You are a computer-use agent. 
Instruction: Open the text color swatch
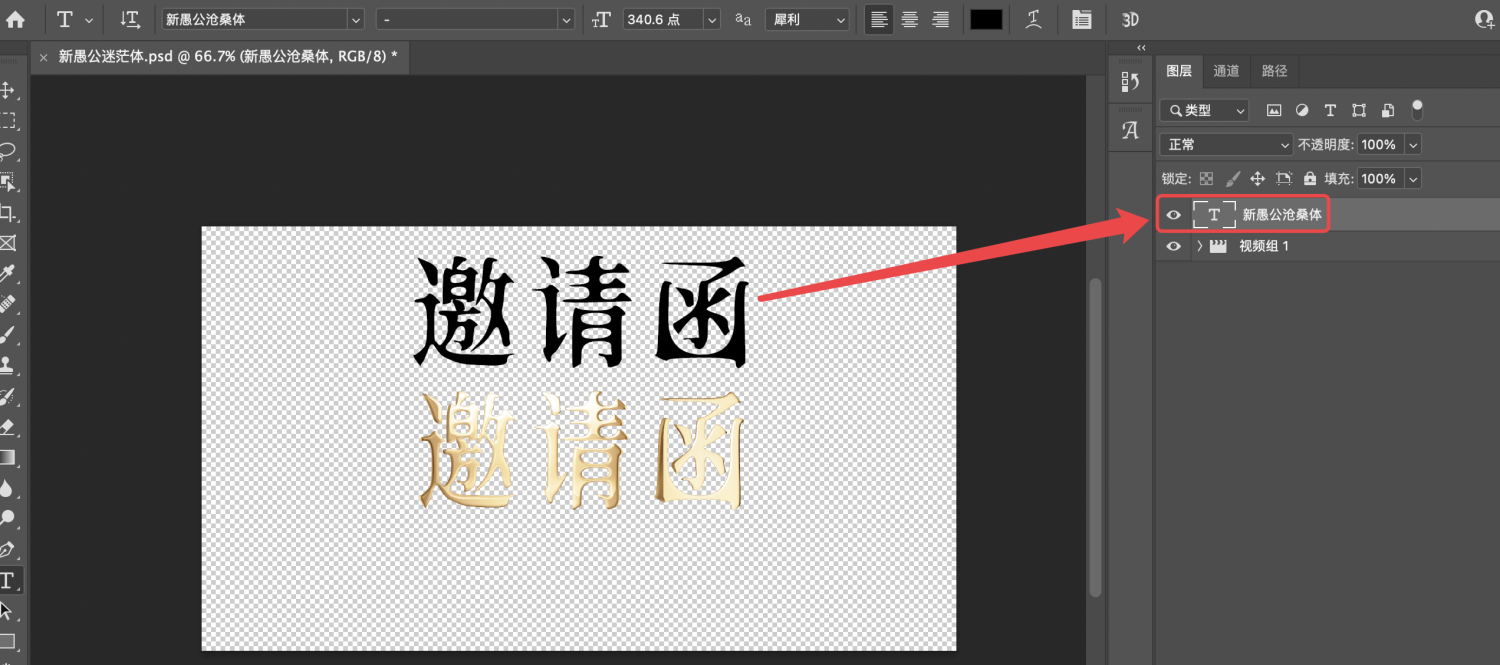(986, 19)
